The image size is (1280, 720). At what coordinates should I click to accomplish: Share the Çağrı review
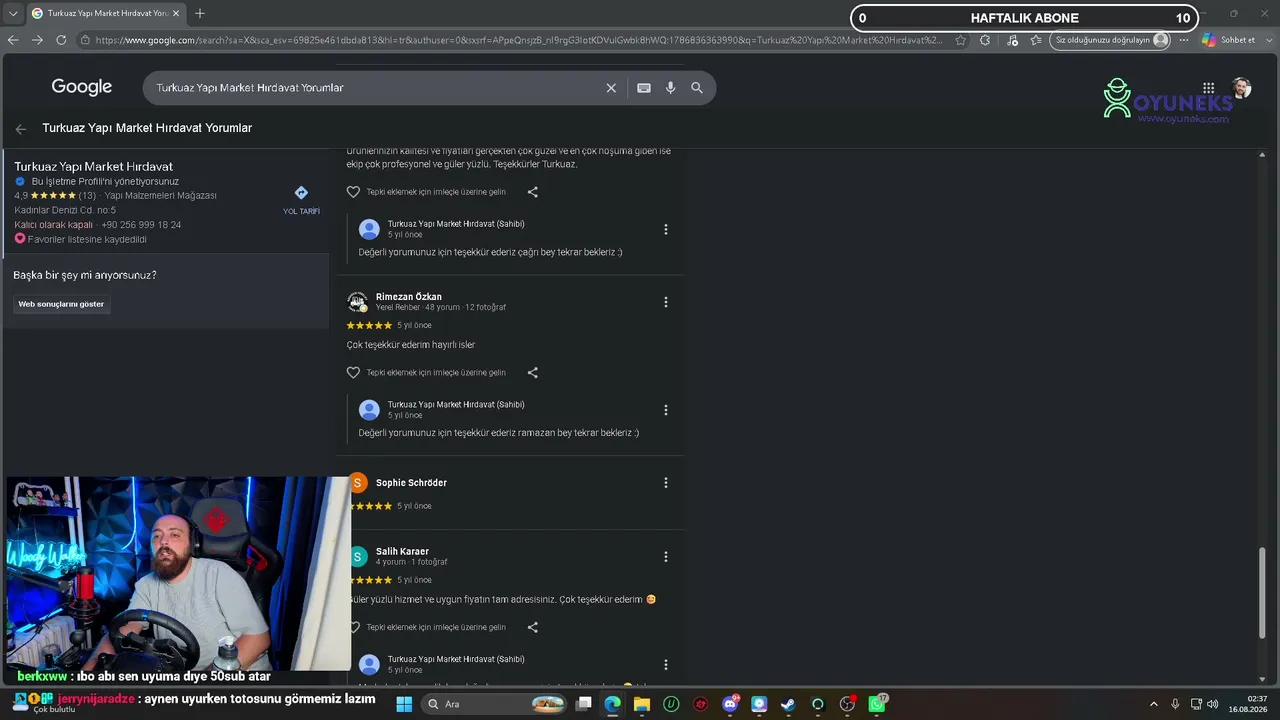tap(532, 192)
